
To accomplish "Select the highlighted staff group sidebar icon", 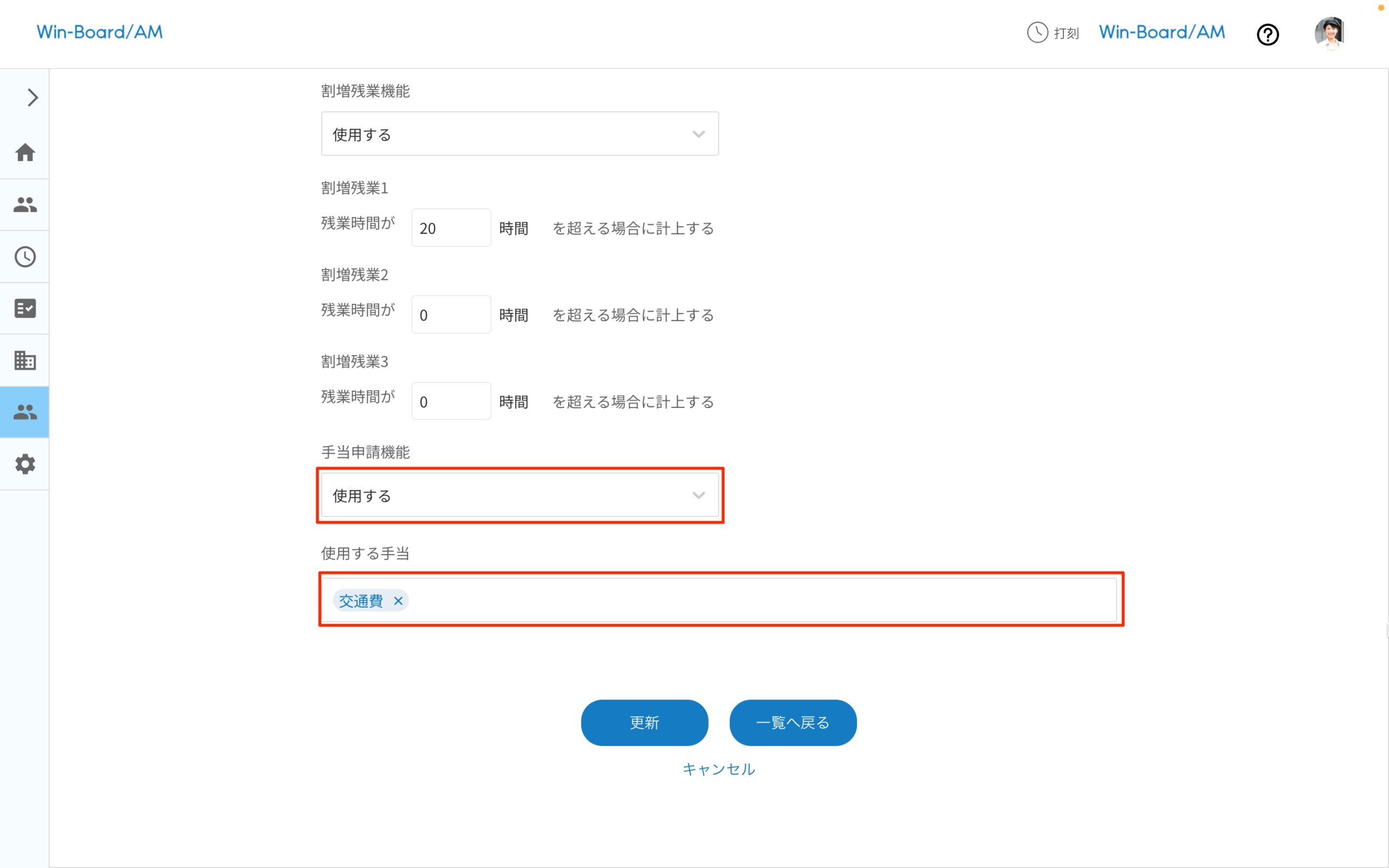I will point(24,412).
